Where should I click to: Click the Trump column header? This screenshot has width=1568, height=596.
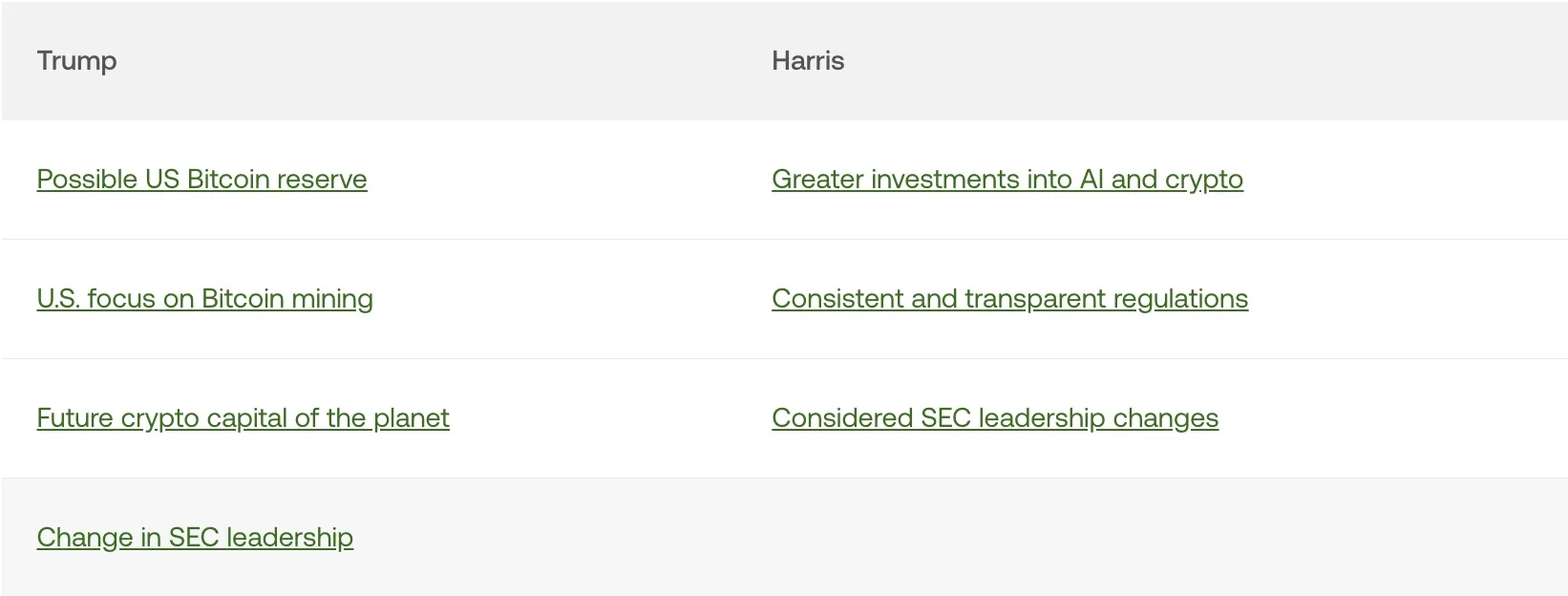tap(76, 60)
